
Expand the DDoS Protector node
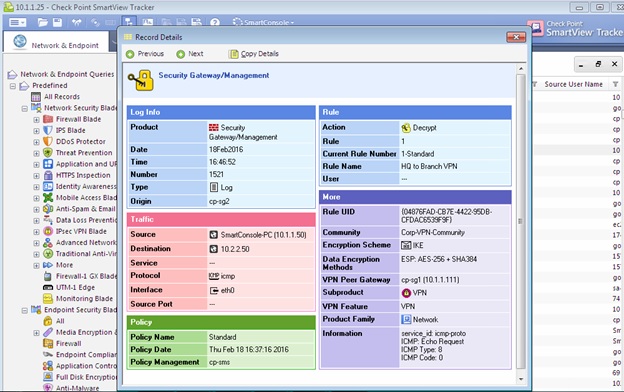36,142
